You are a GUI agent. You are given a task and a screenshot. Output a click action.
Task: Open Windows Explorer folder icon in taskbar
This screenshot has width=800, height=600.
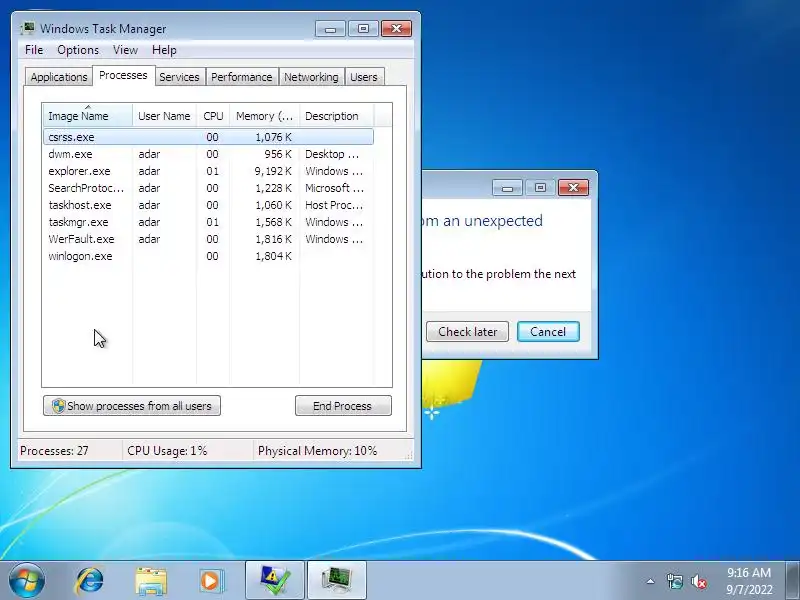click(151, 581)
